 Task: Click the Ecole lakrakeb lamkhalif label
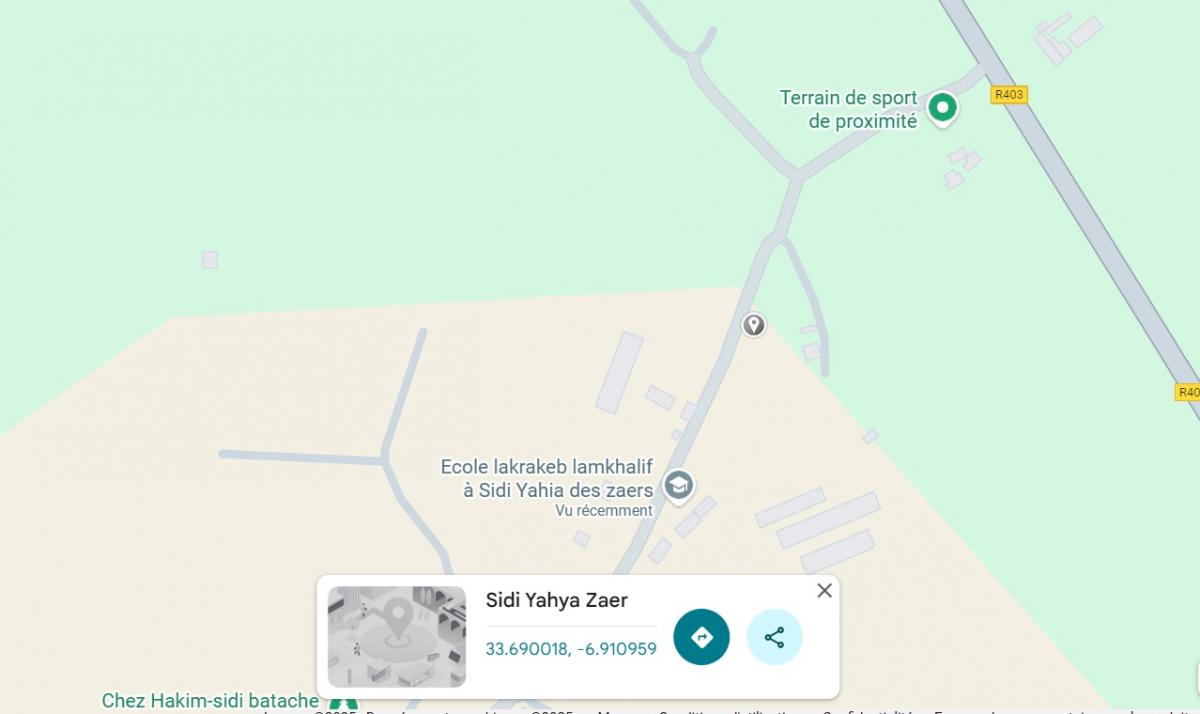pyautogui.click(x=548, y=479)
